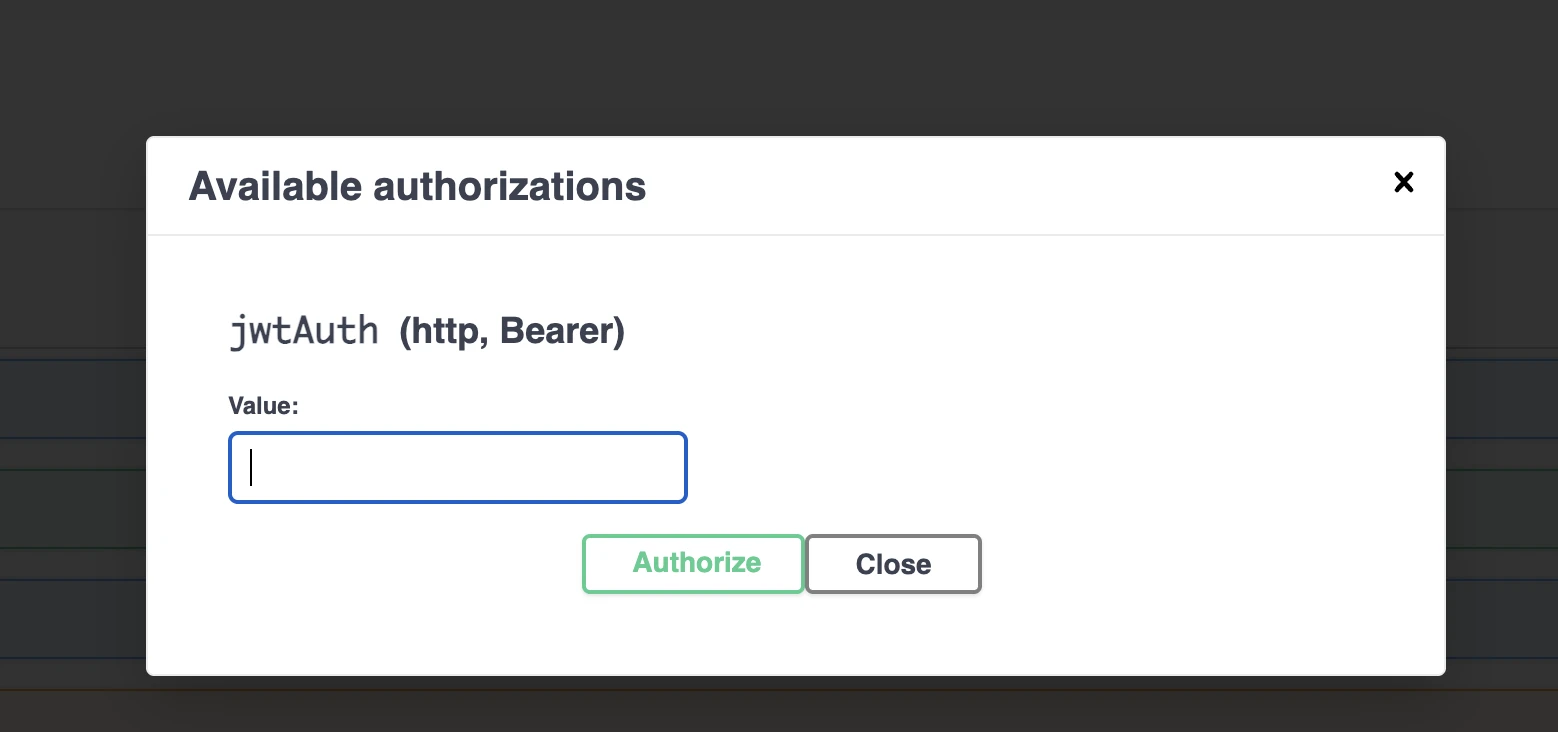Submit the token using the green Authorize button
The image size is (1558, 732).
click(x=693, y=563)
